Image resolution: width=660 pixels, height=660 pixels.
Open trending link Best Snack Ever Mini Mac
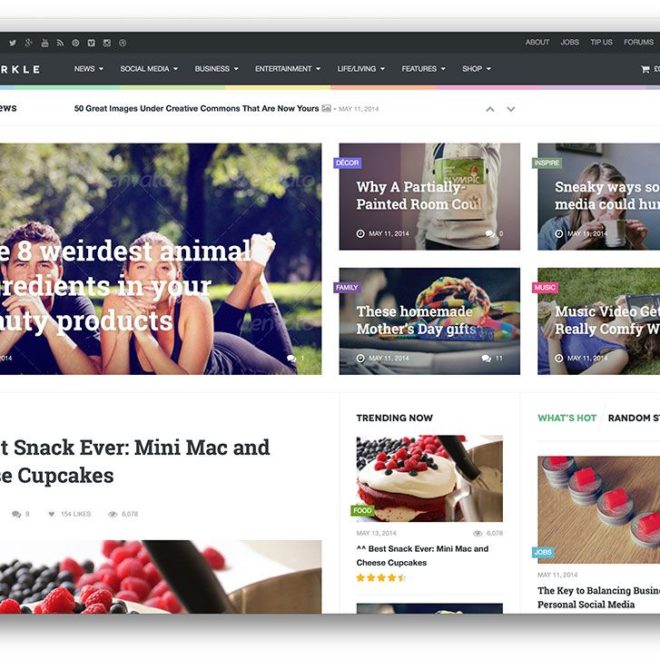point(422,556)
